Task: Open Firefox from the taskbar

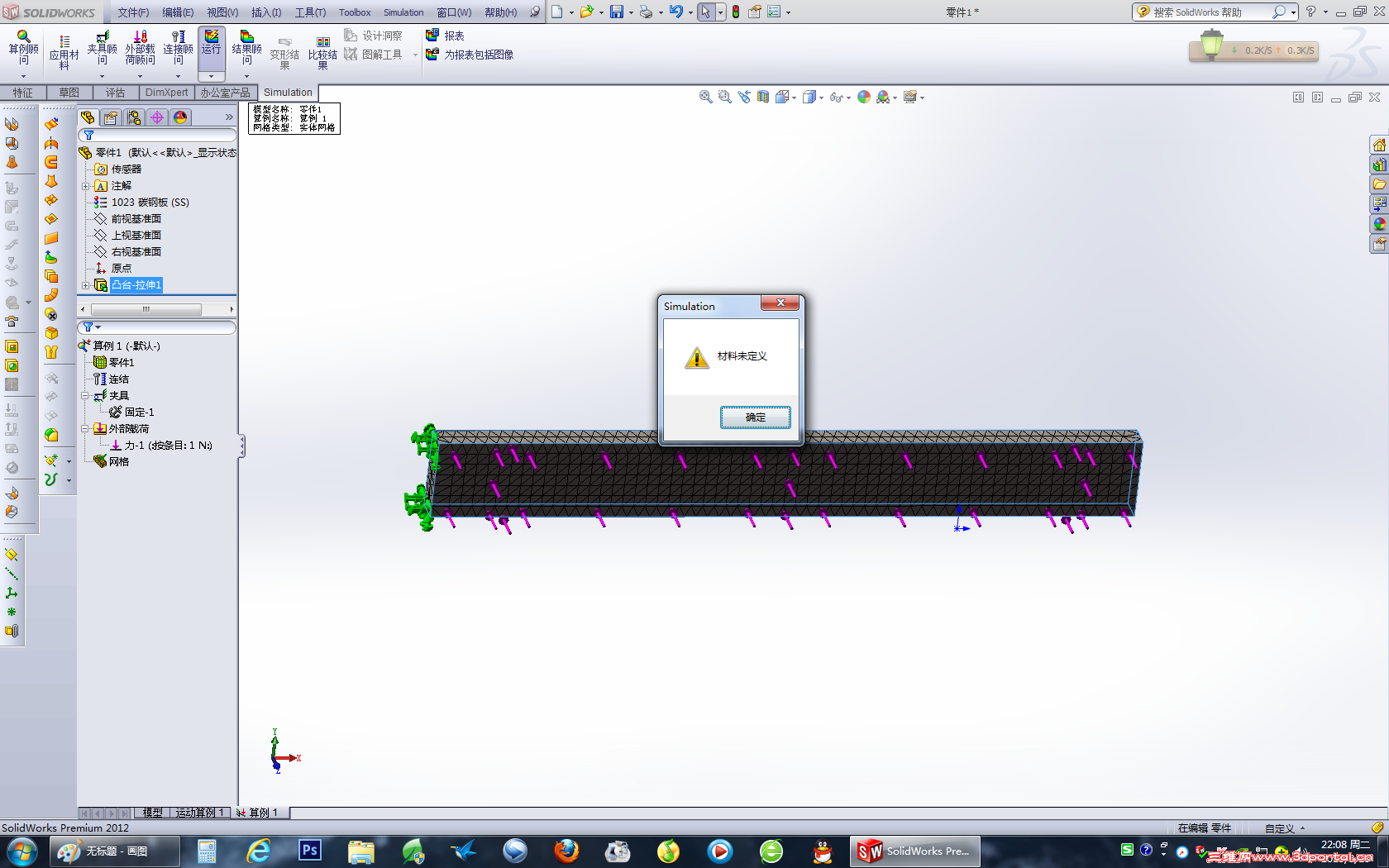Action: point(566,851)
